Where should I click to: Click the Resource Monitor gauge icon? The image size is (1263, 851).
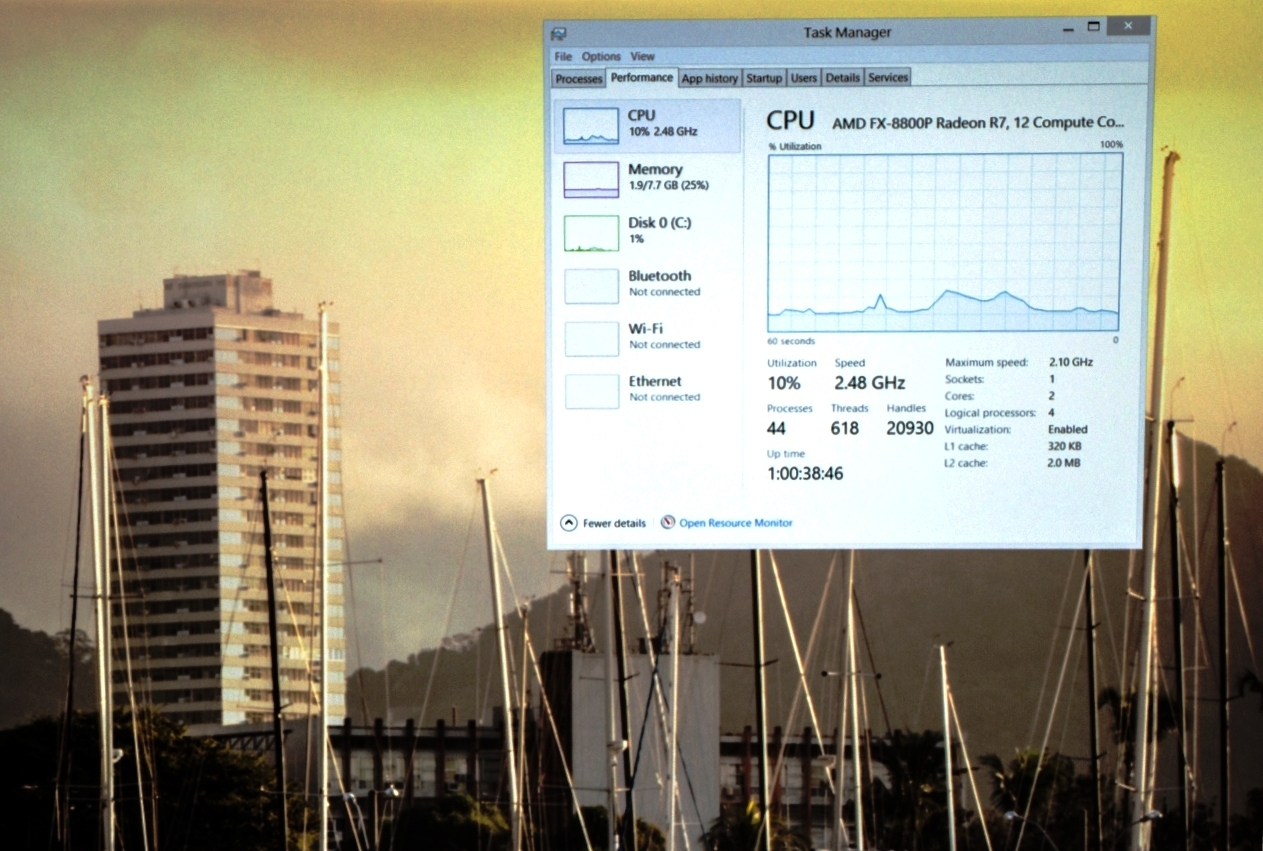pyautogui.click(x=668, y=522)
